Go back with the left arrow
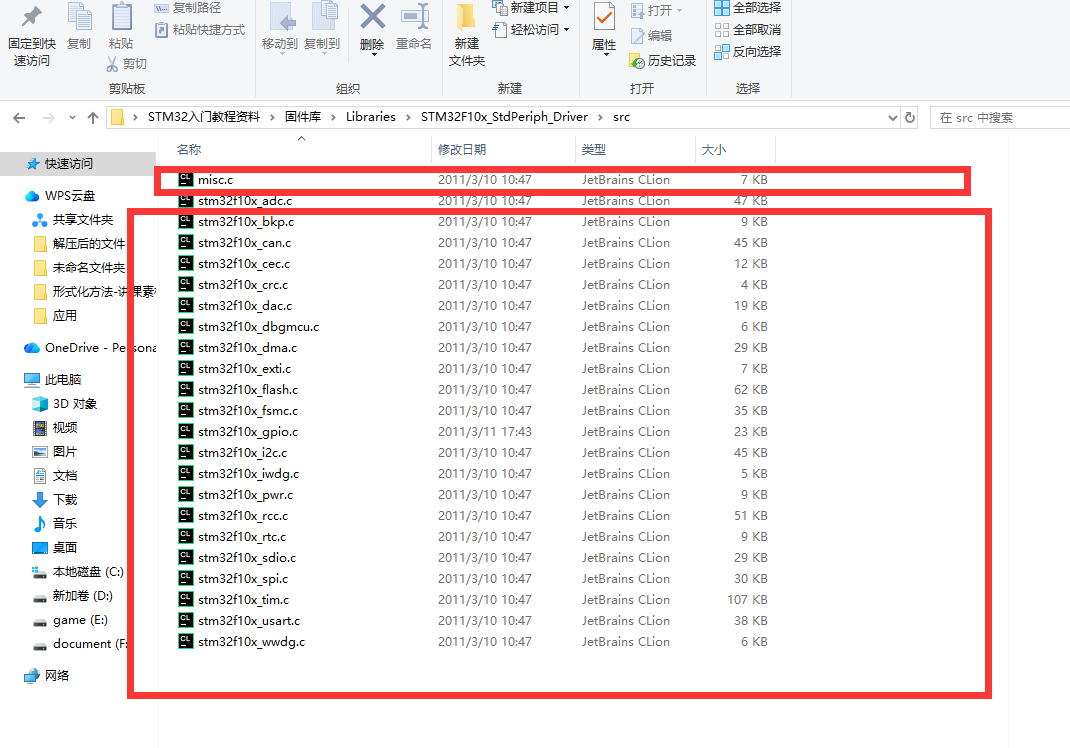 pyautogui.click(x=19, y=118)
